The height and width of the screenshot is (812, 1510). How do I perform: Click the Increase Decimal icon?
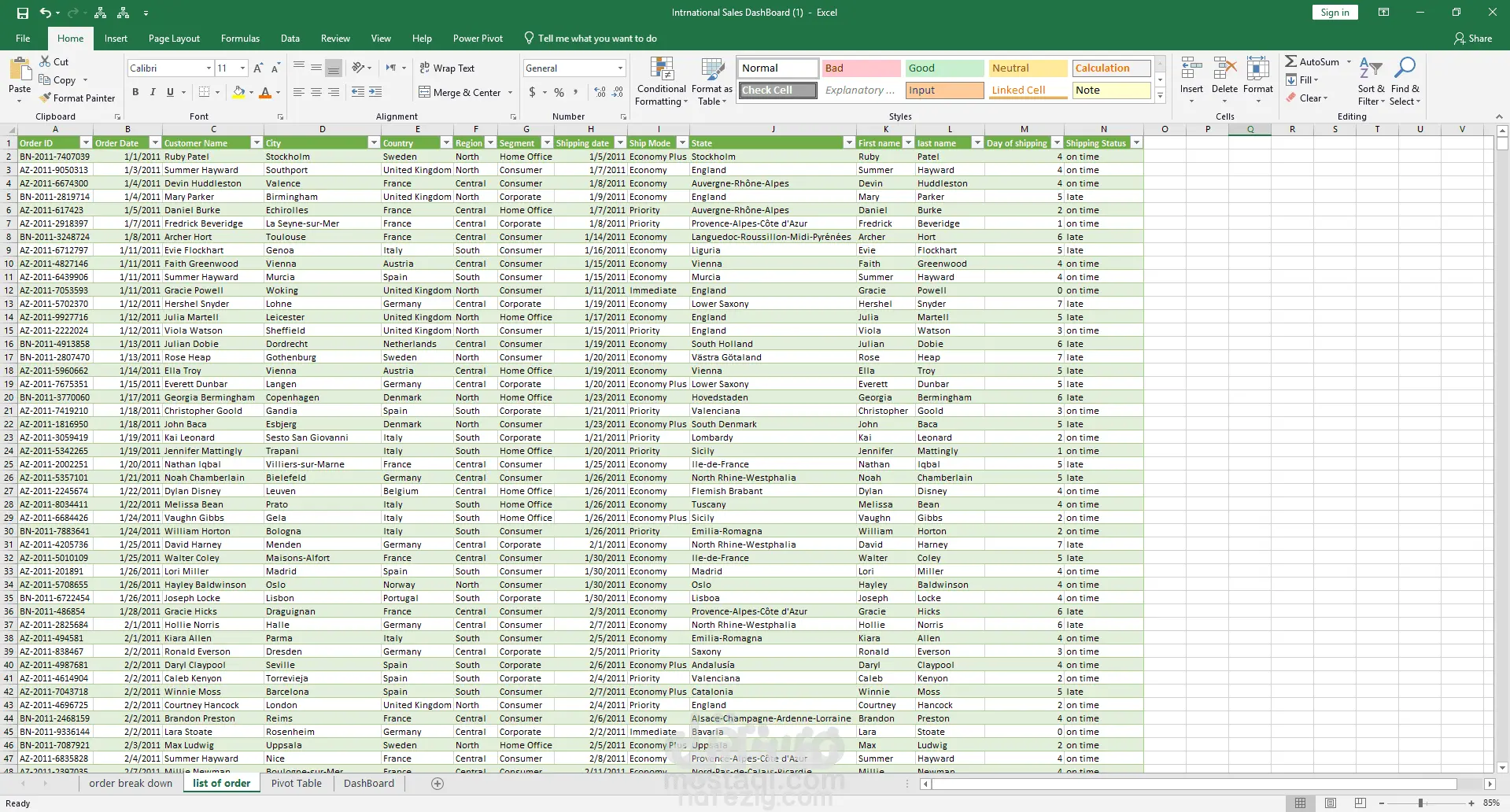pos(600,92)
